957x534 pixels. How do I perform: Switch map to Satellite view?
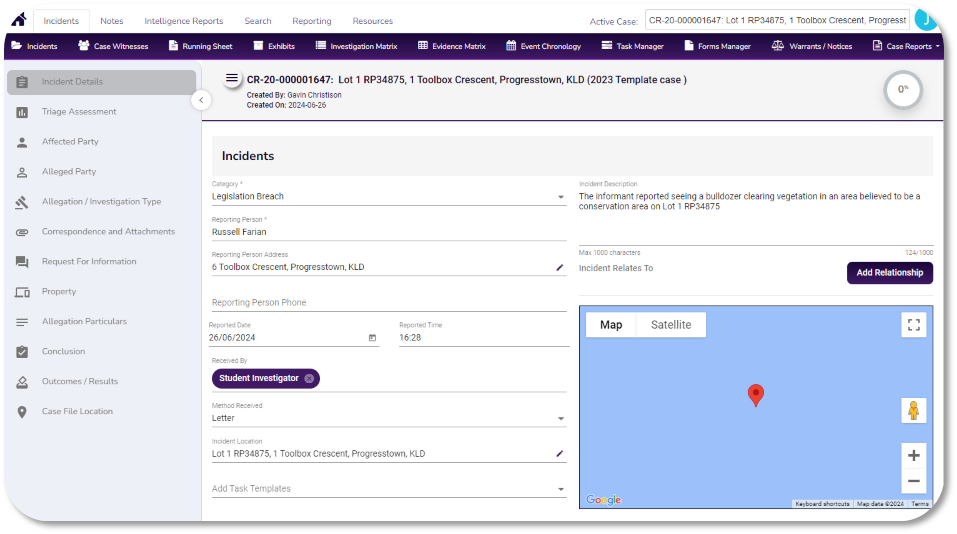(670, 325)
